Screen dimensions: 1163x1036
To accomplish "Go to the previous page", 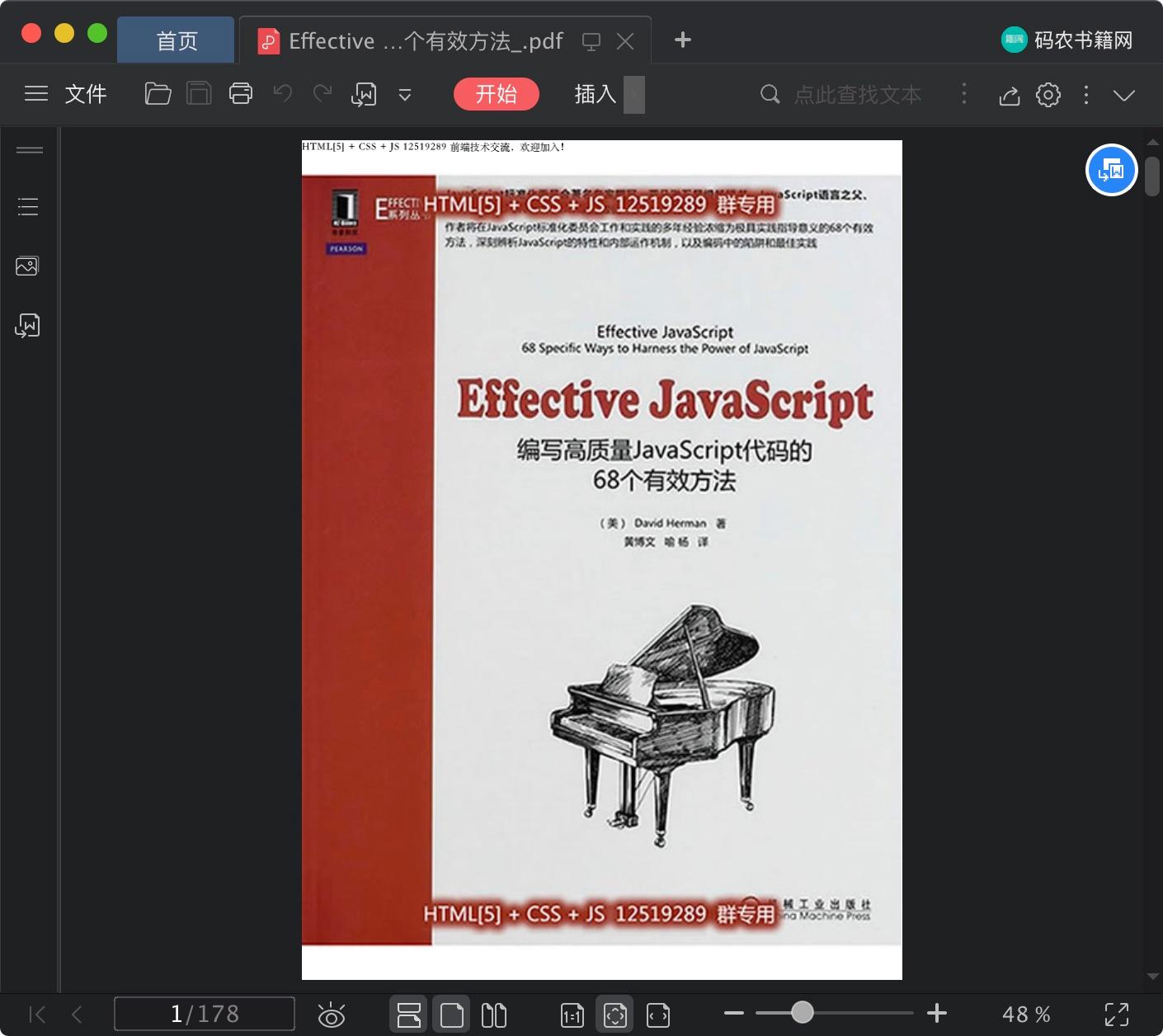I will coord(77,1014).
